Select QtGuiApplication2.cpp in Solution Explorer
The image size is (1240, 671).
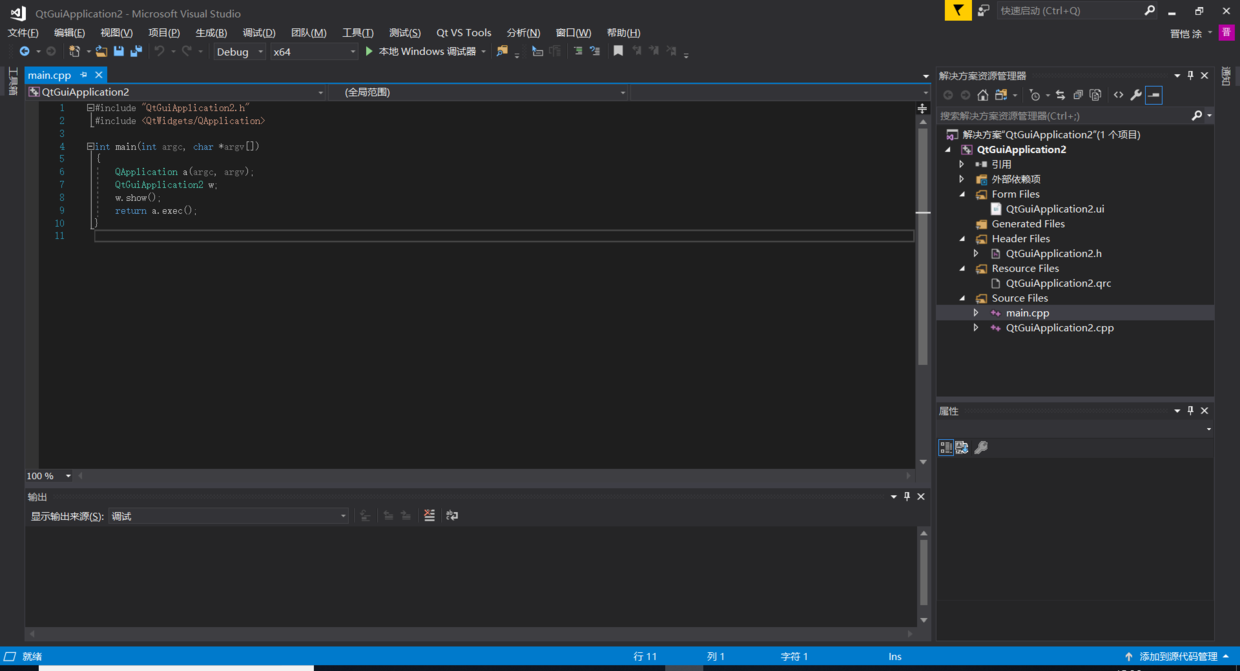click(x=1059, y=328)
